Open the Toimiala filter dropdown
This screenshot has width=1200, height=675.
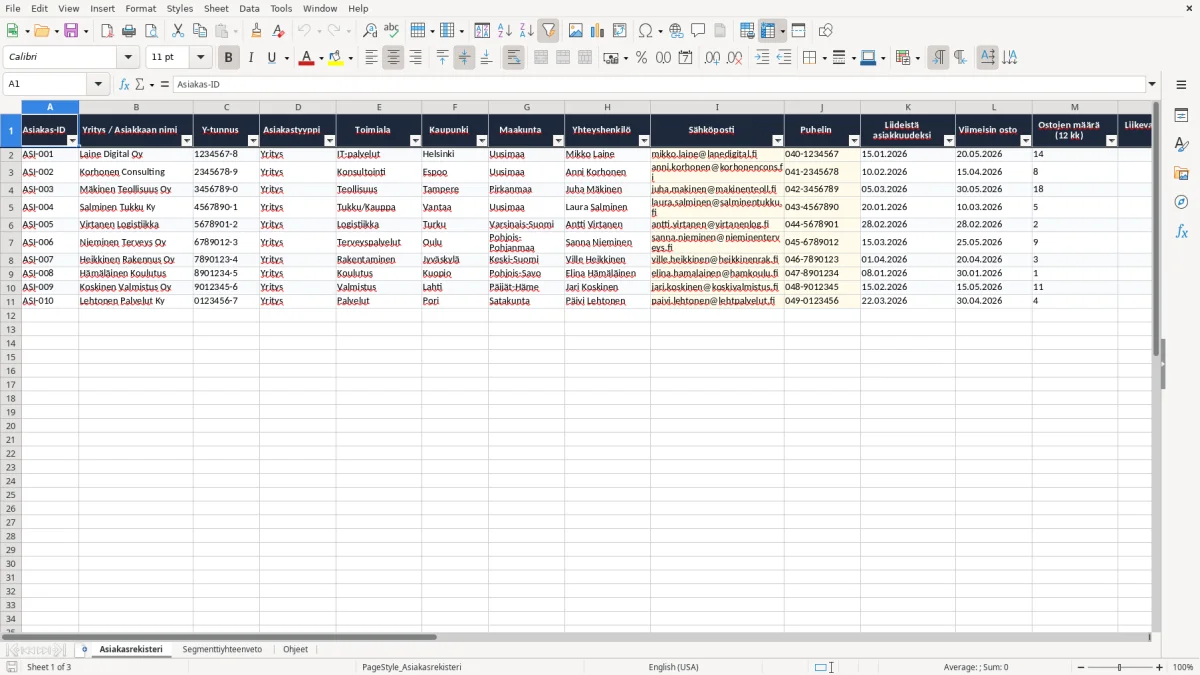pos(414,141)
